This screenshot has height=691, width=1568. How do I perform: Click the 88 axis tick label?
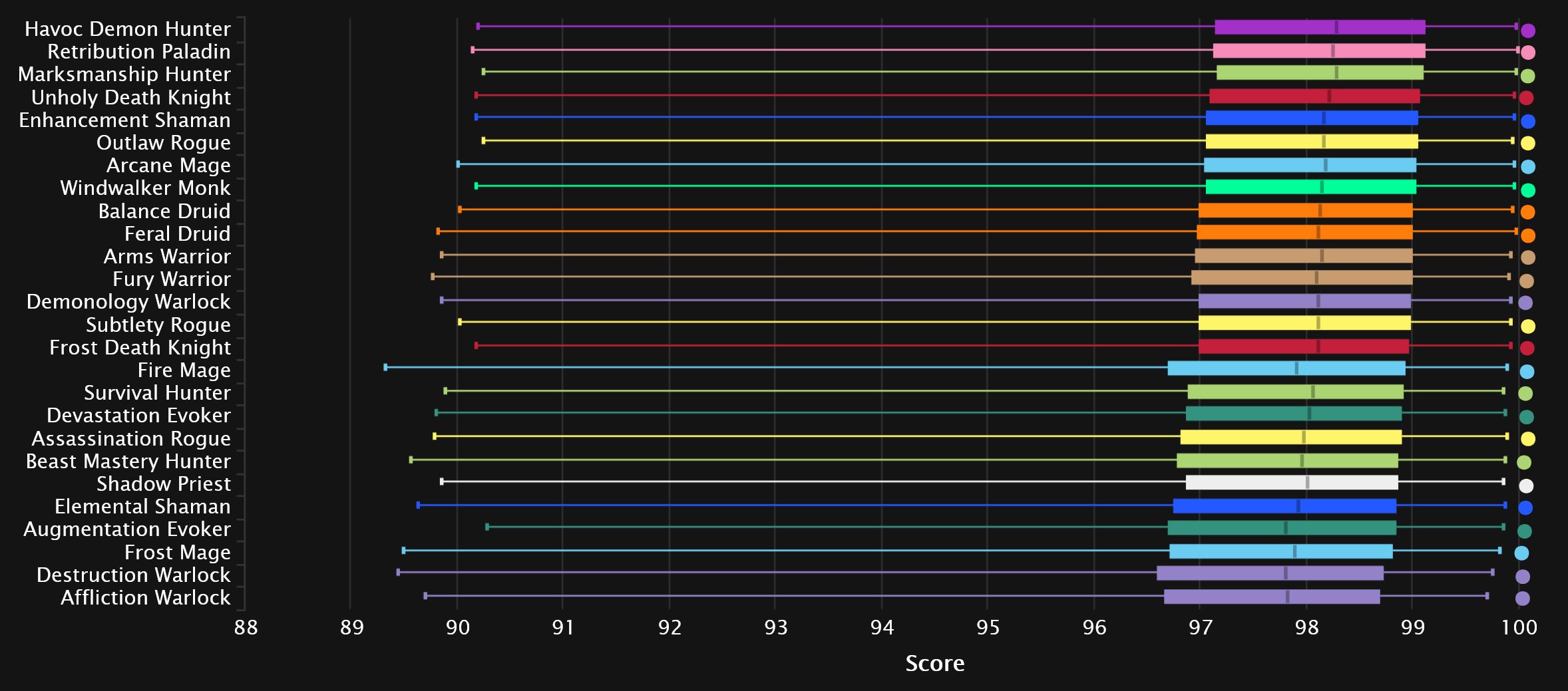246,627
